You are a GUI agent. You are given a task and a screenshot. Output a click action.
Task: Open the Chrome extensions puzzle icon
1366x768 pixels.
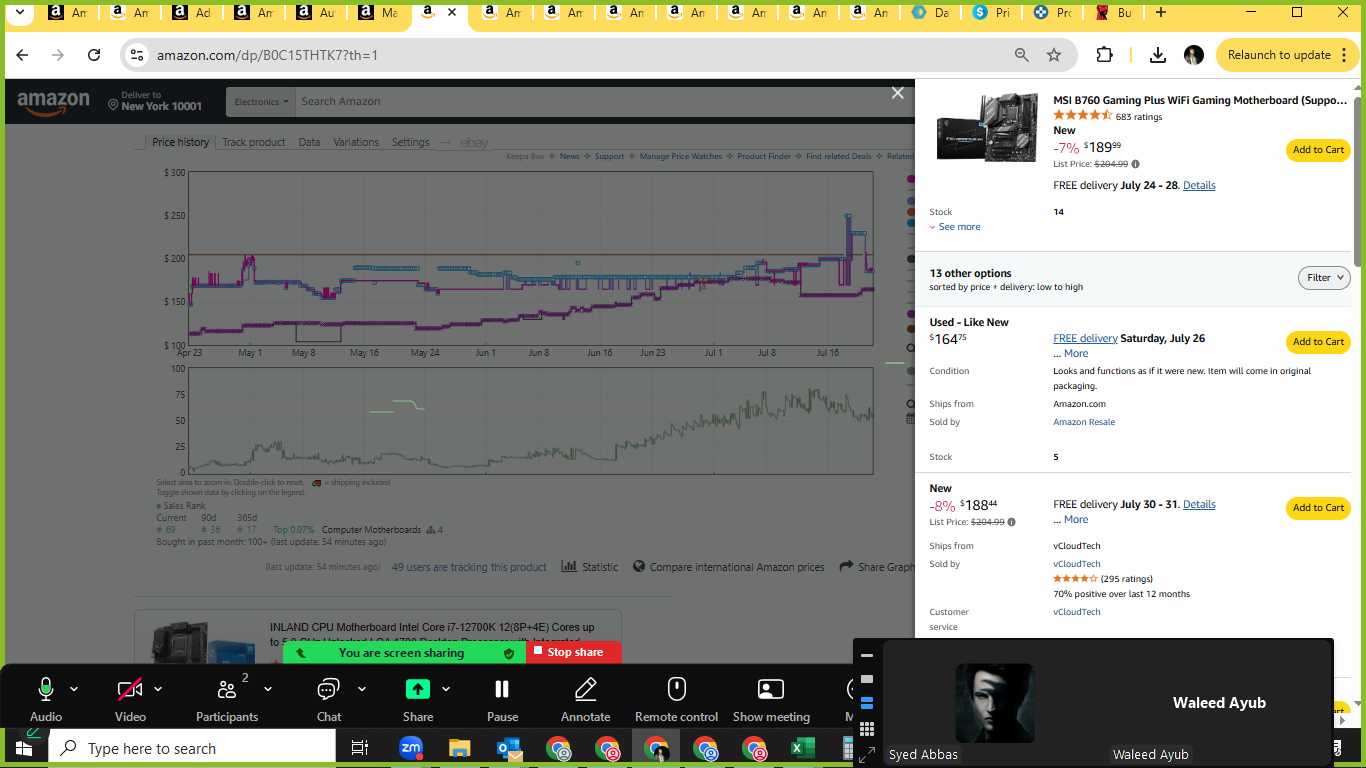pos(1104,55)
